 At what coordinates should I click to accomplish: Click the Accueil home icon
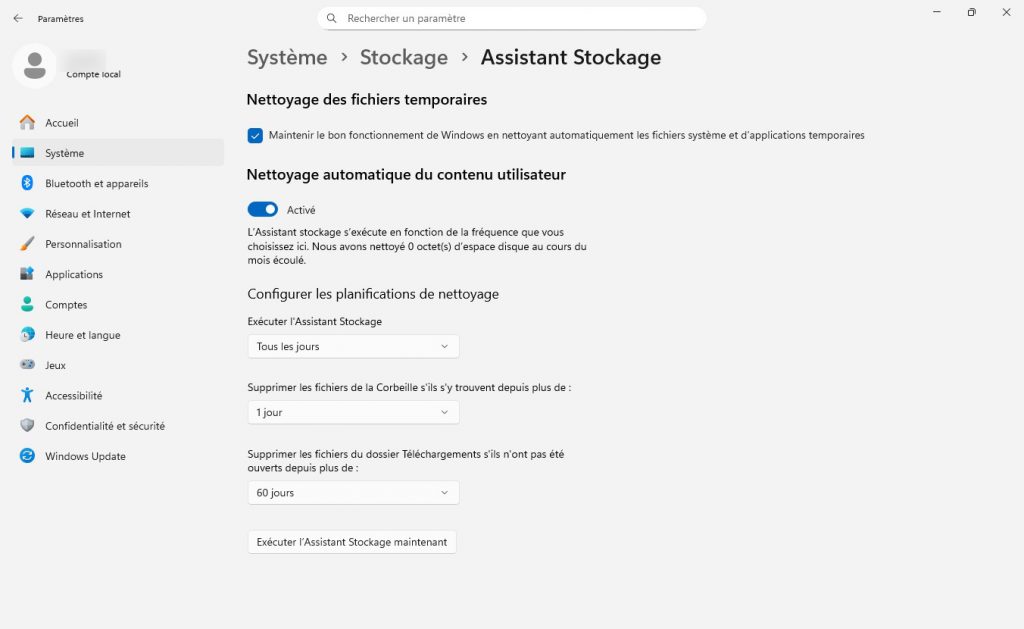coord(27,123)
